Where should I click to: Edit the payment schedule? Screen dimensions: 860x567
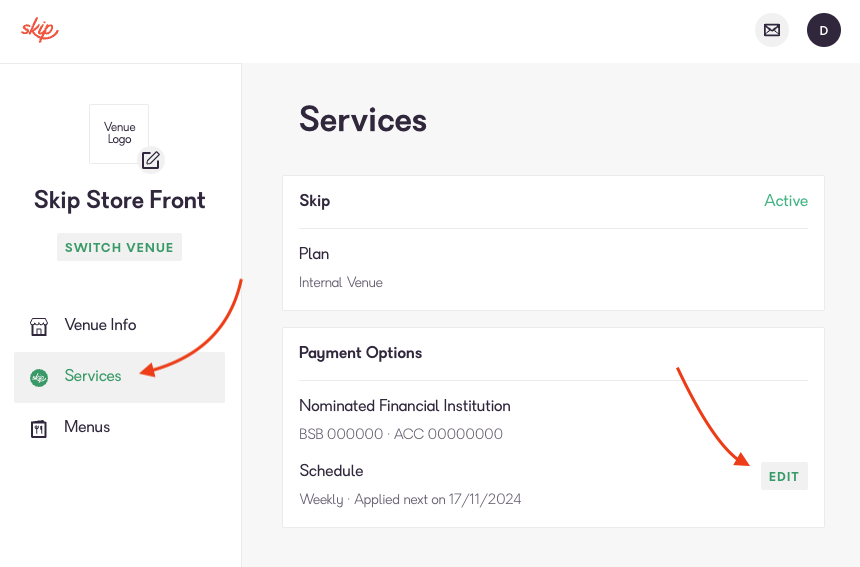pyautogui.click(x=784, y=476)
